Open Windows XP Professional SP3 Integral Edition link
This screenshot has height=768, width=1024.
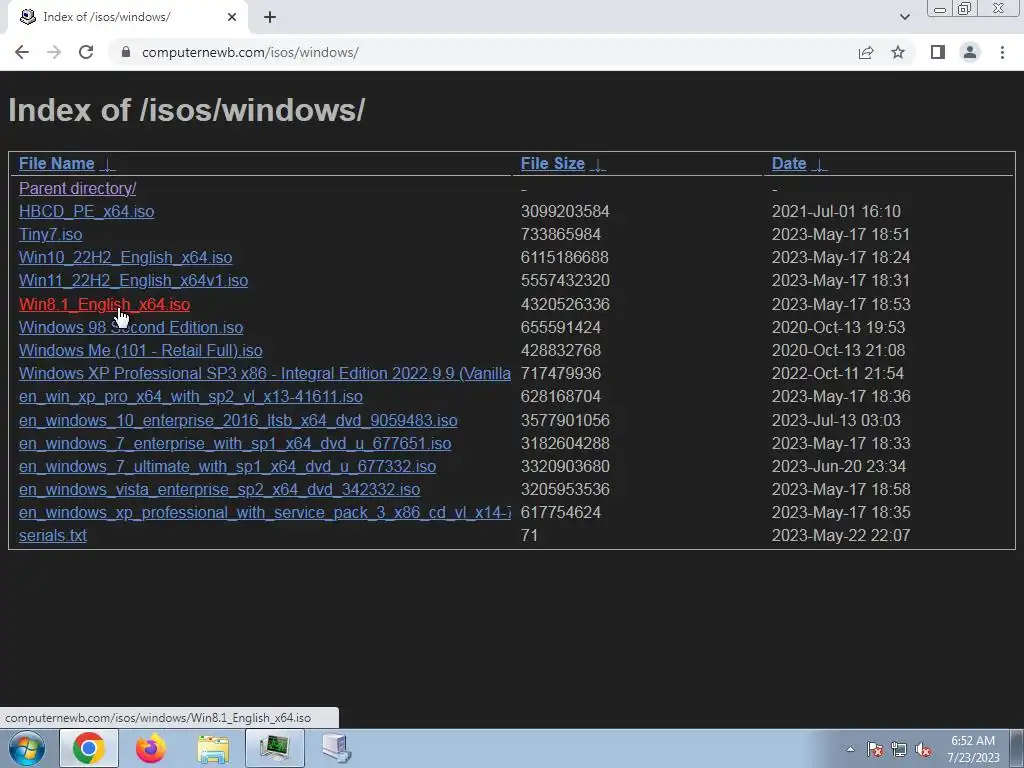tap(264, 374)
